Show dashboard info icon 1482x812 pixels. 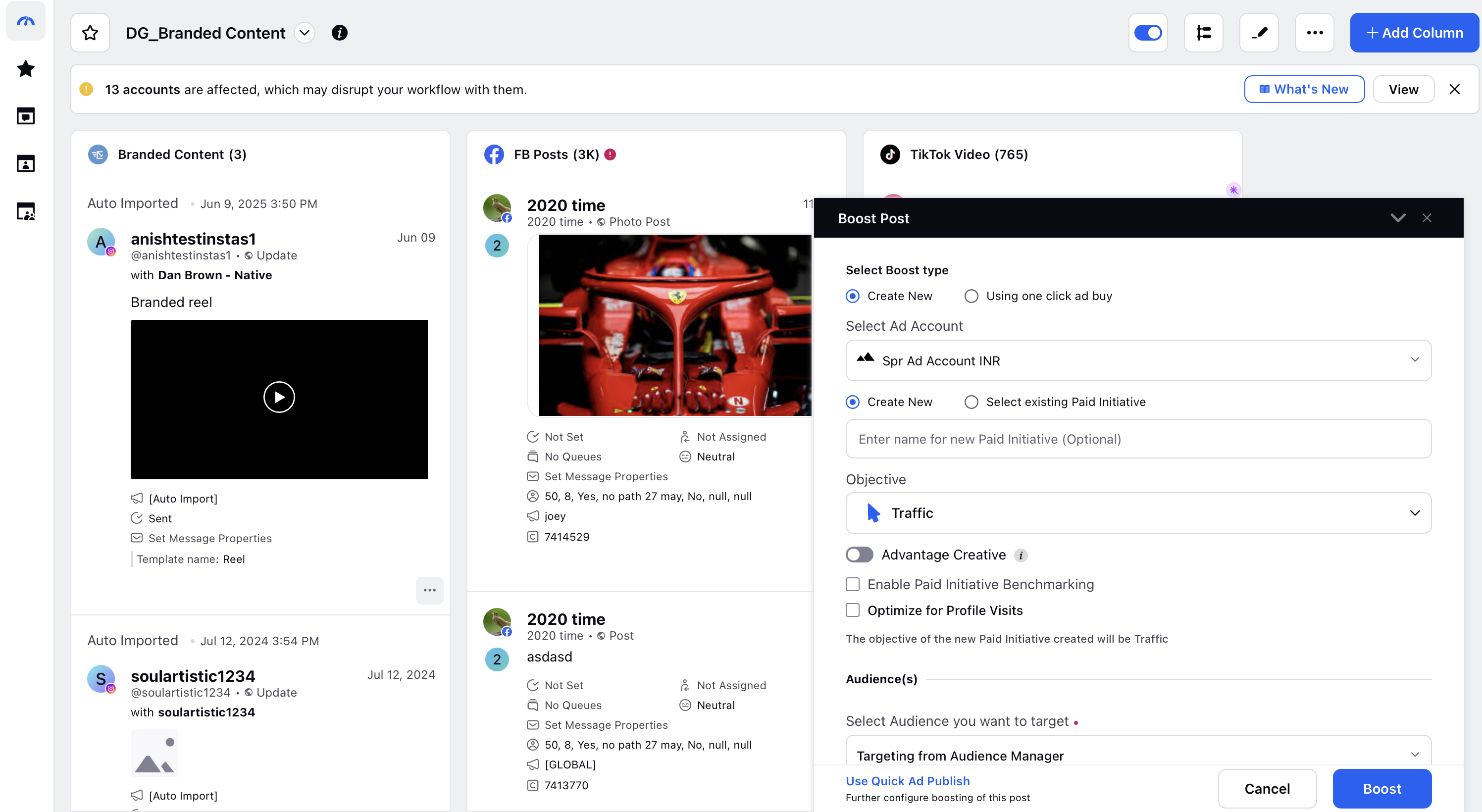340,33
